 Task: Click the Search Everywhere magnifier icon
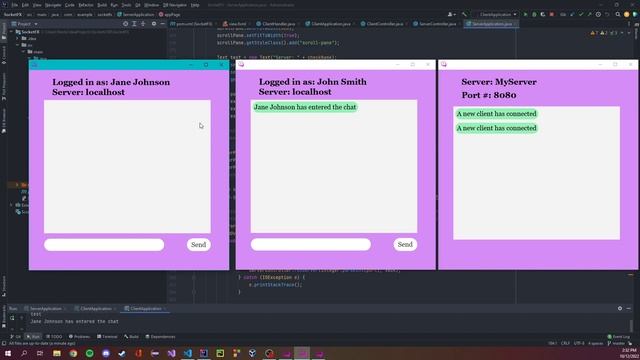click(618, 14)
